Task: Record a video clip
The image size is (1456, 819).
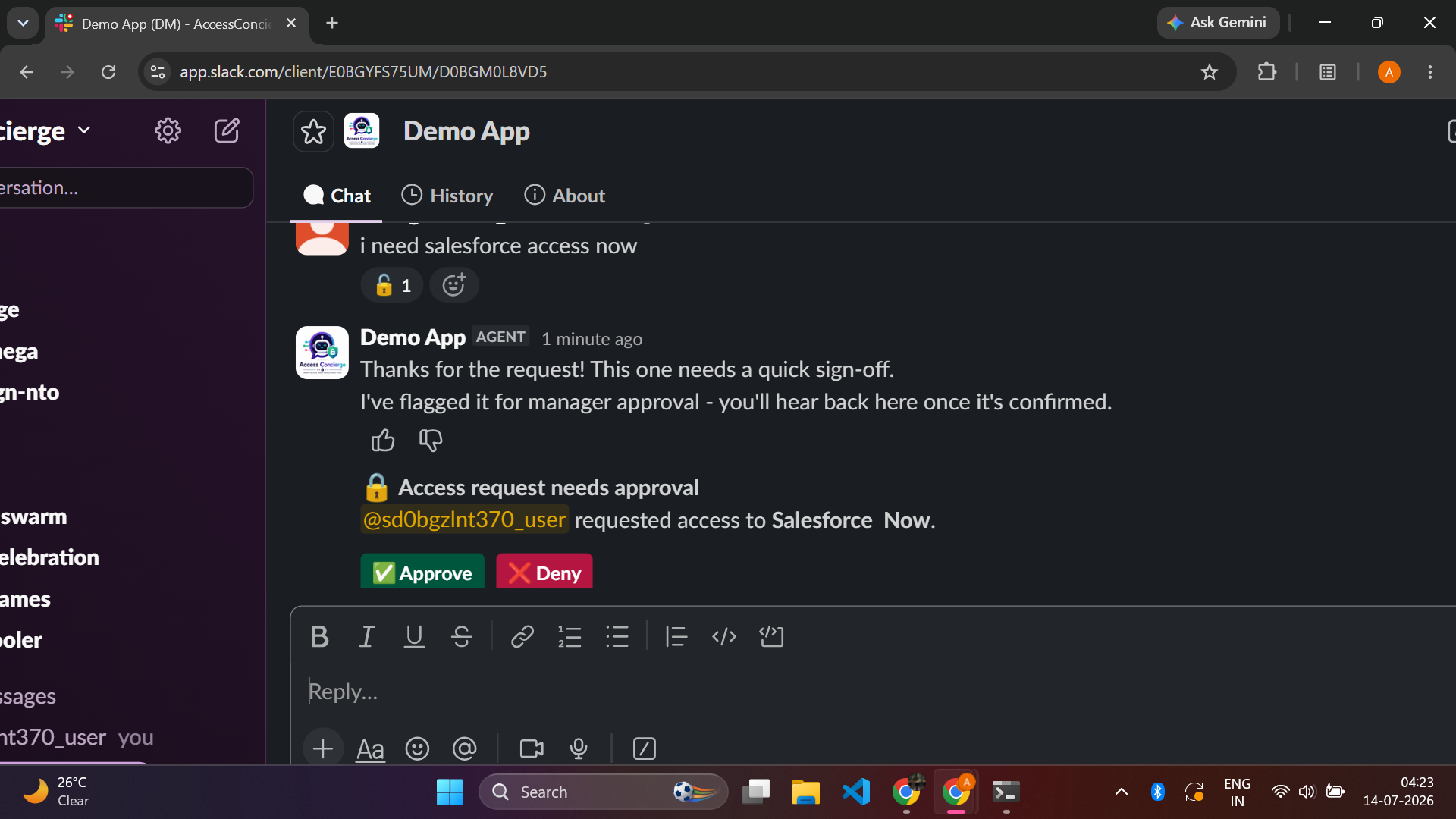Action: tap(532, 749)
